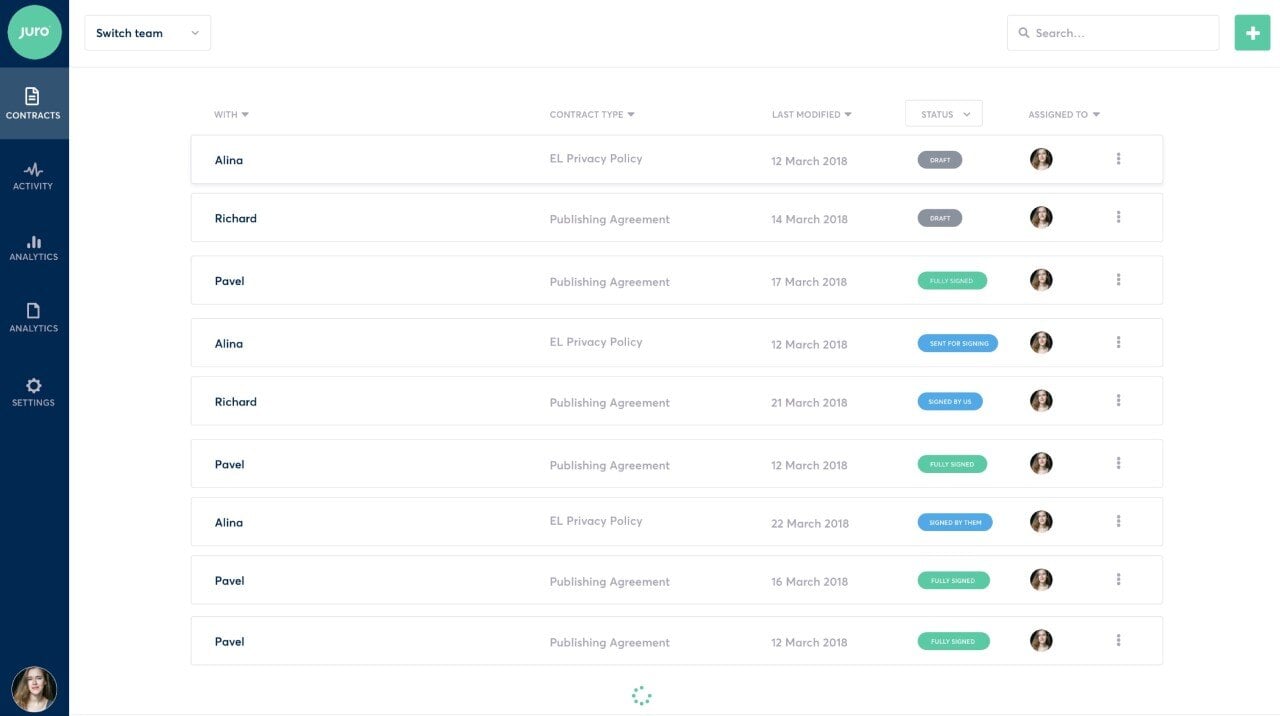Screen dimensions: 1280x716
Task: Select the Contracts document icon in sidebar
Action: (x=33, y=97)
